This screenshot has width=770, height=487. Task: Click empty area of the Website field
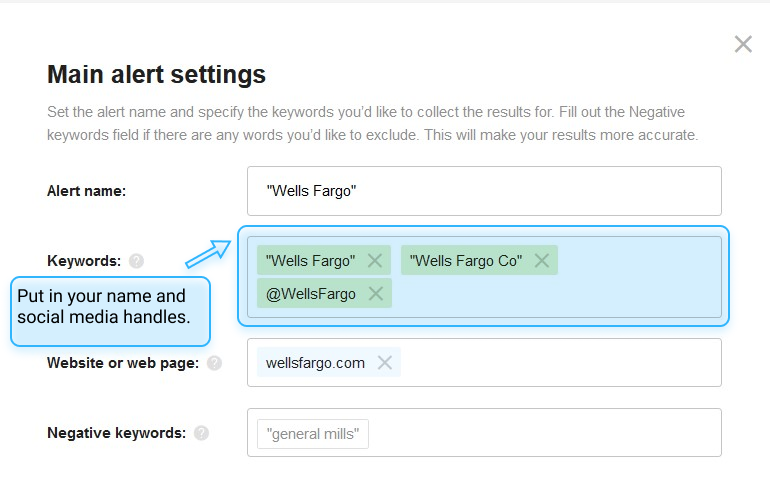tap(560, 363)
